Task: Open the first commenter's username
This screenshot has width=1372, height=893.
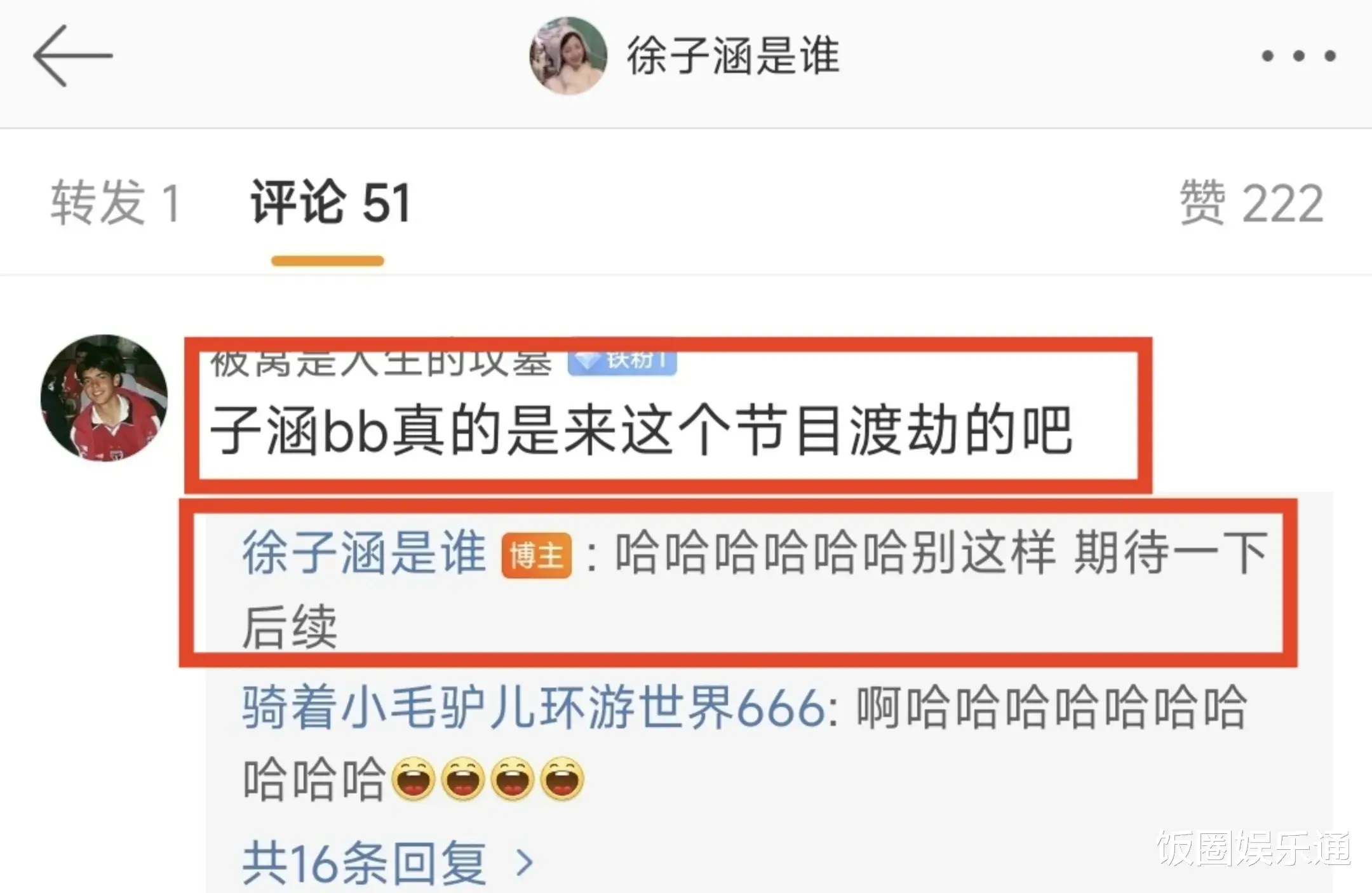Action: 381,363
